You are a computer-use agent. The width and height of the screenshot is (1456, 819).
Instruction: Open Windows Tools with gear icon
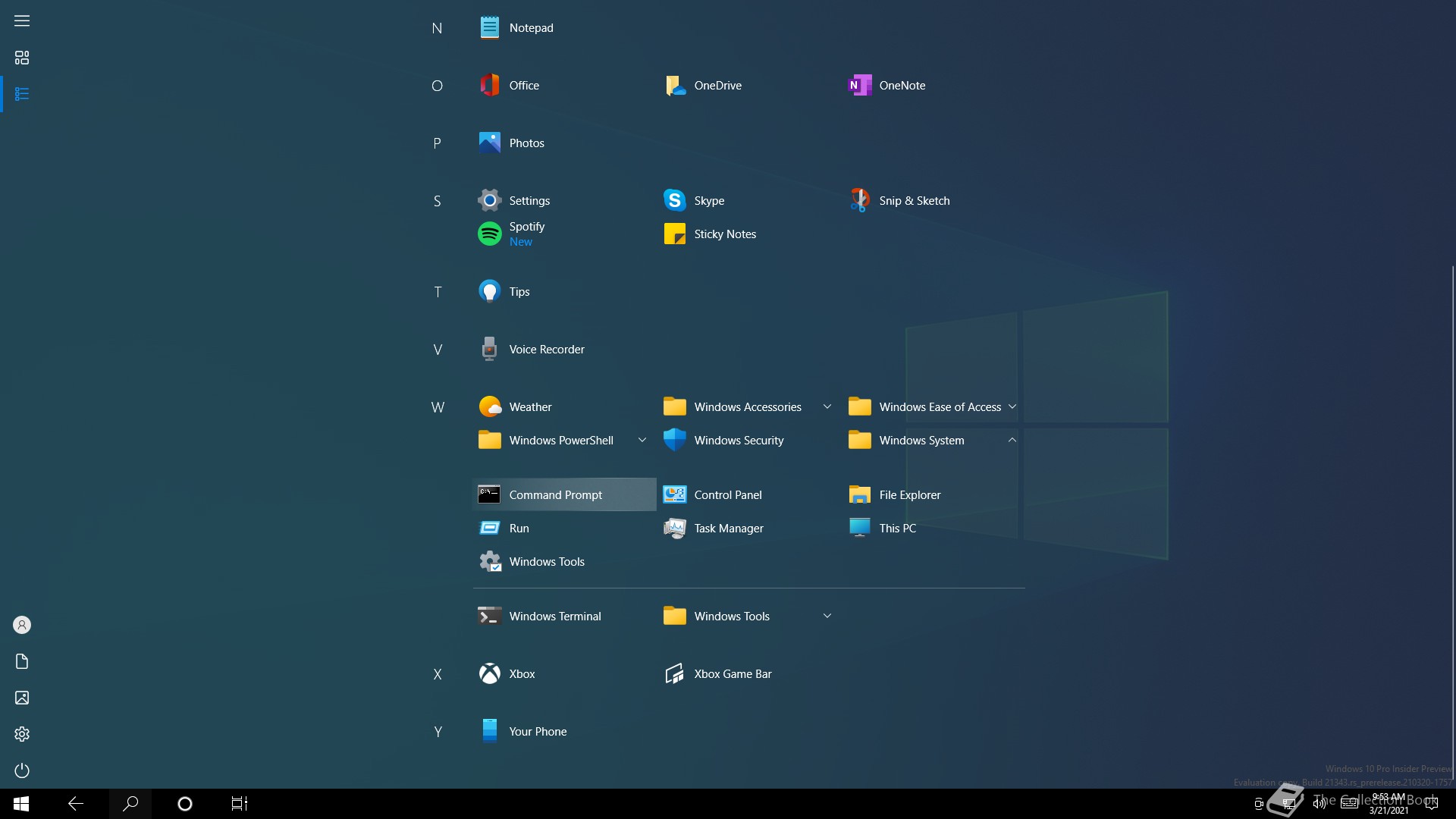coord(564,562)
